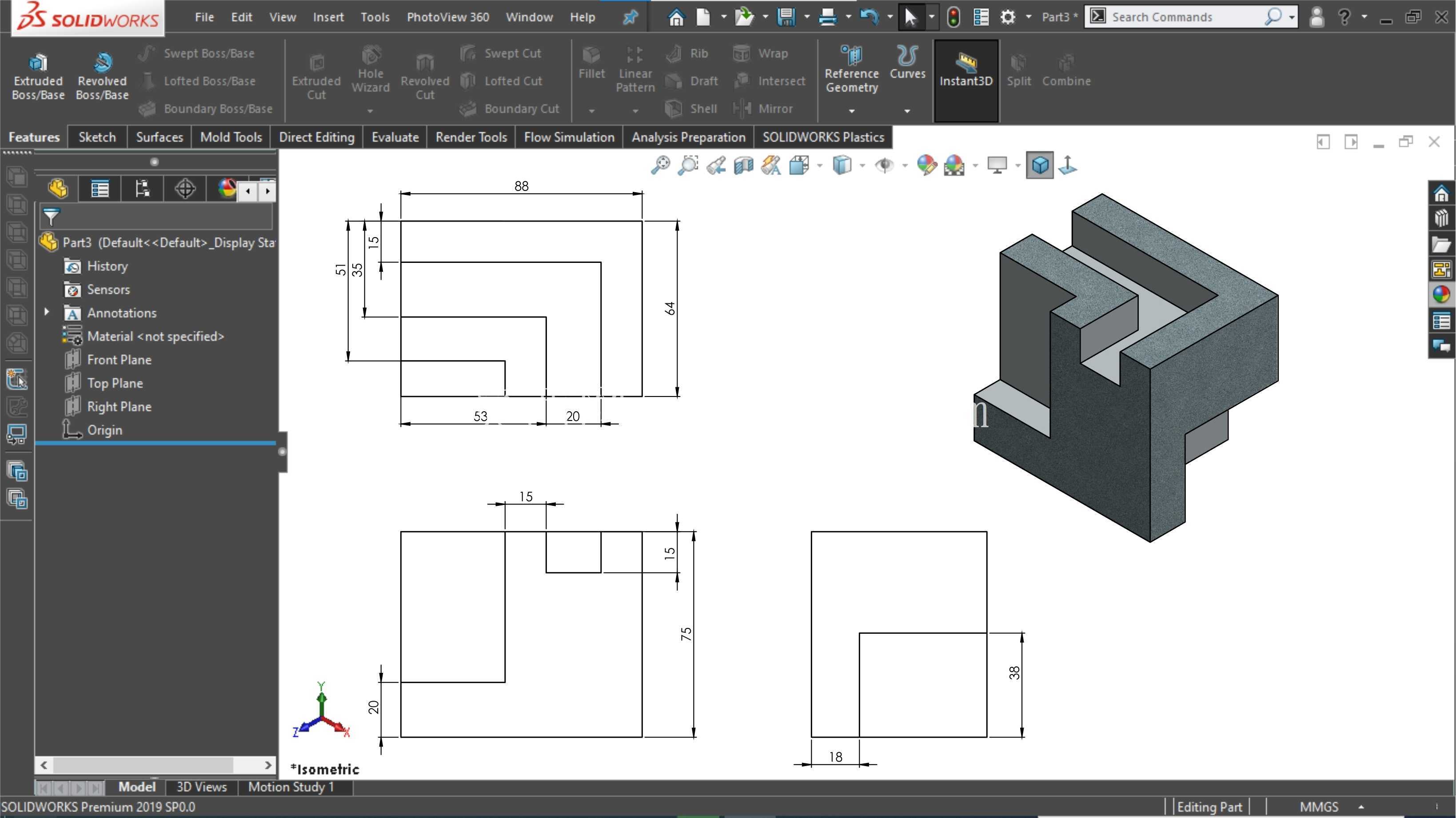Viewport: 1456px width, 818px height.
Task: Open the Reference Geometry dropdown arrow
Action: click(851, 111)
